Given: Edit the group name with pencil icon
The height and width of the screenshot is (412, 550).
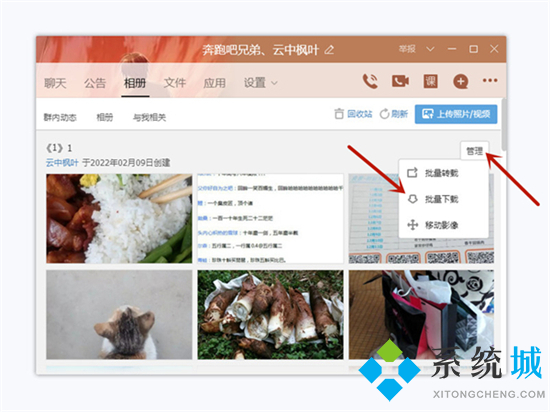Looking at the screenshot, I should point(329,50).
